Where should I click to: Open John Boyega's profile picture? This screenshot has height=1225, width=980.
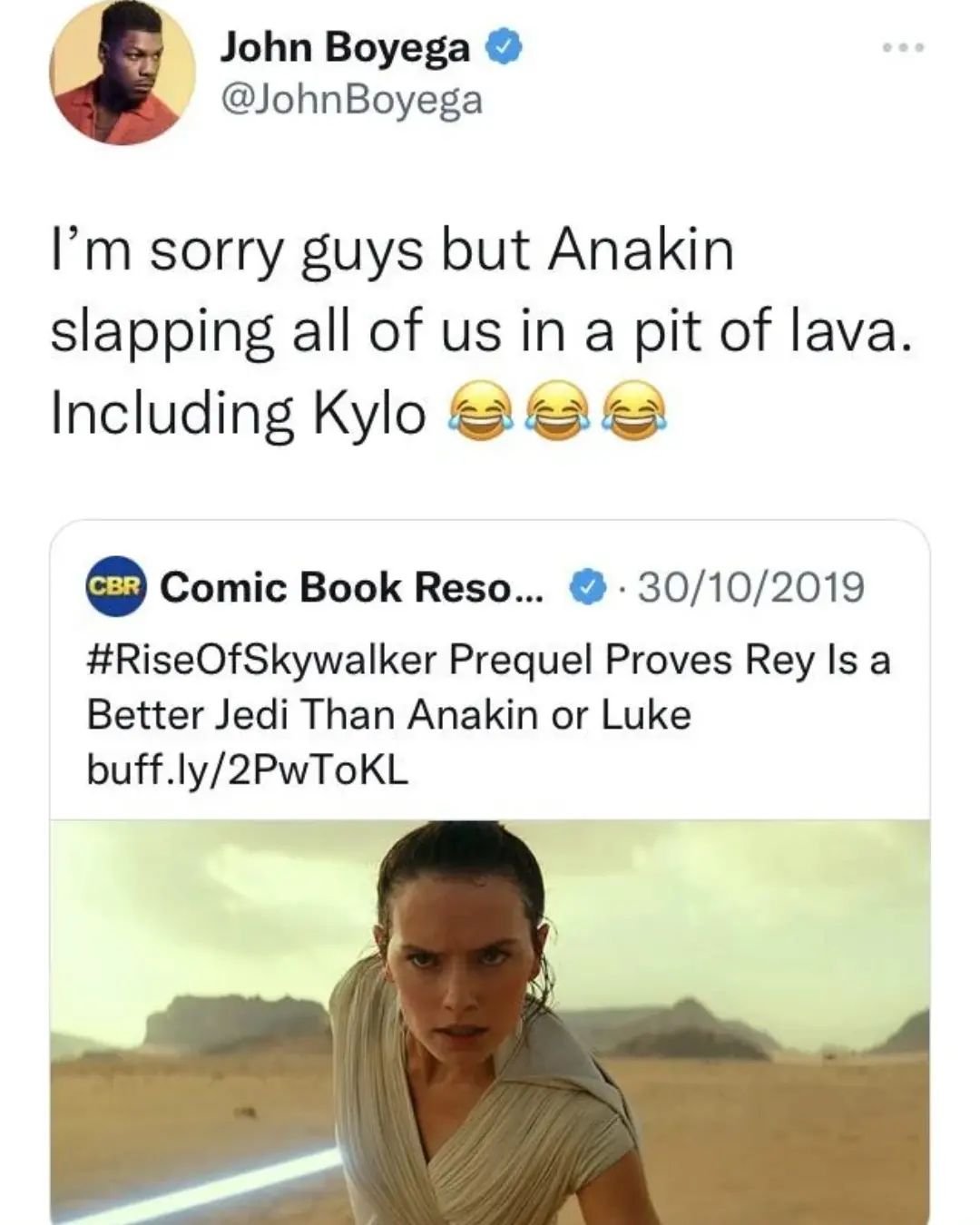[x=122, y=71]
